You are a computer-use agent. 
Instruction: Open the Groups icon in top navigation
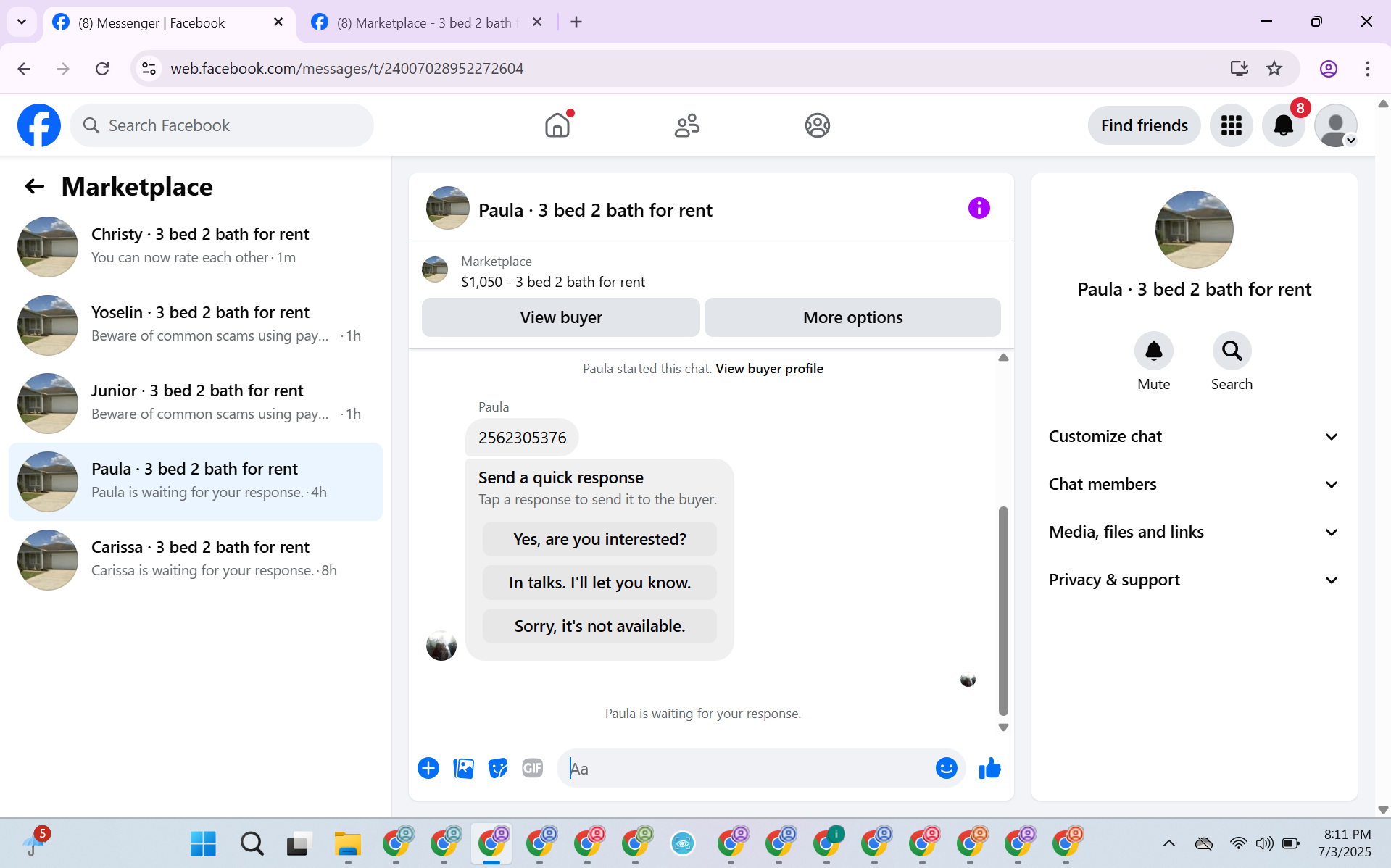817,125
